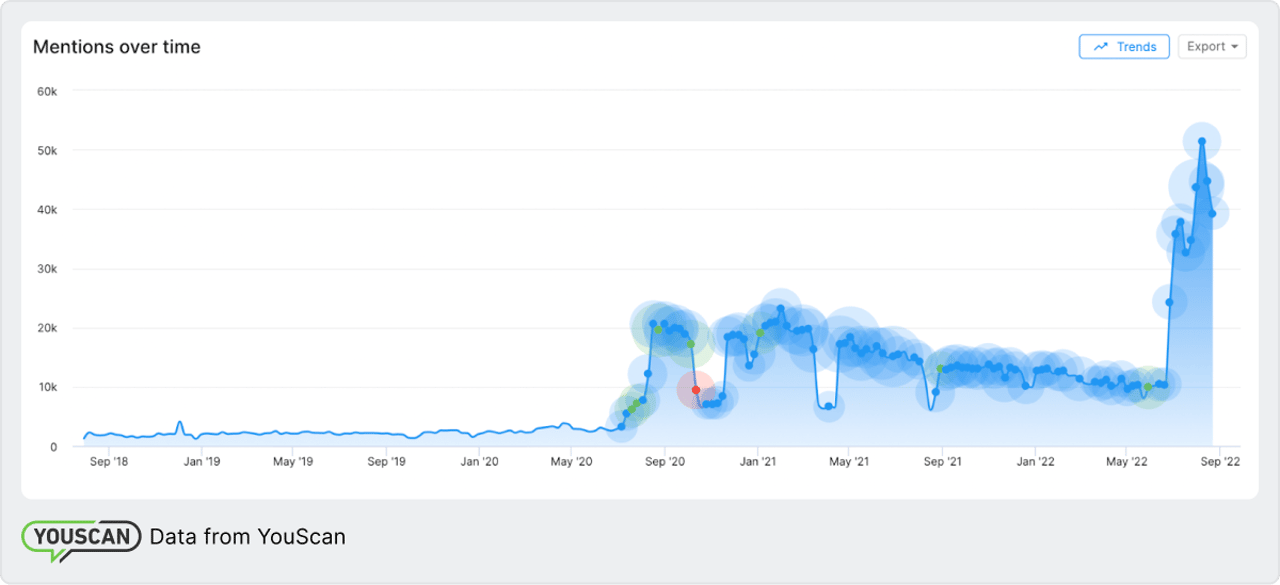Screen dimensions: 1280x585
Task: Click the Jan '20 x-axis label
Action: click(479, 462)
